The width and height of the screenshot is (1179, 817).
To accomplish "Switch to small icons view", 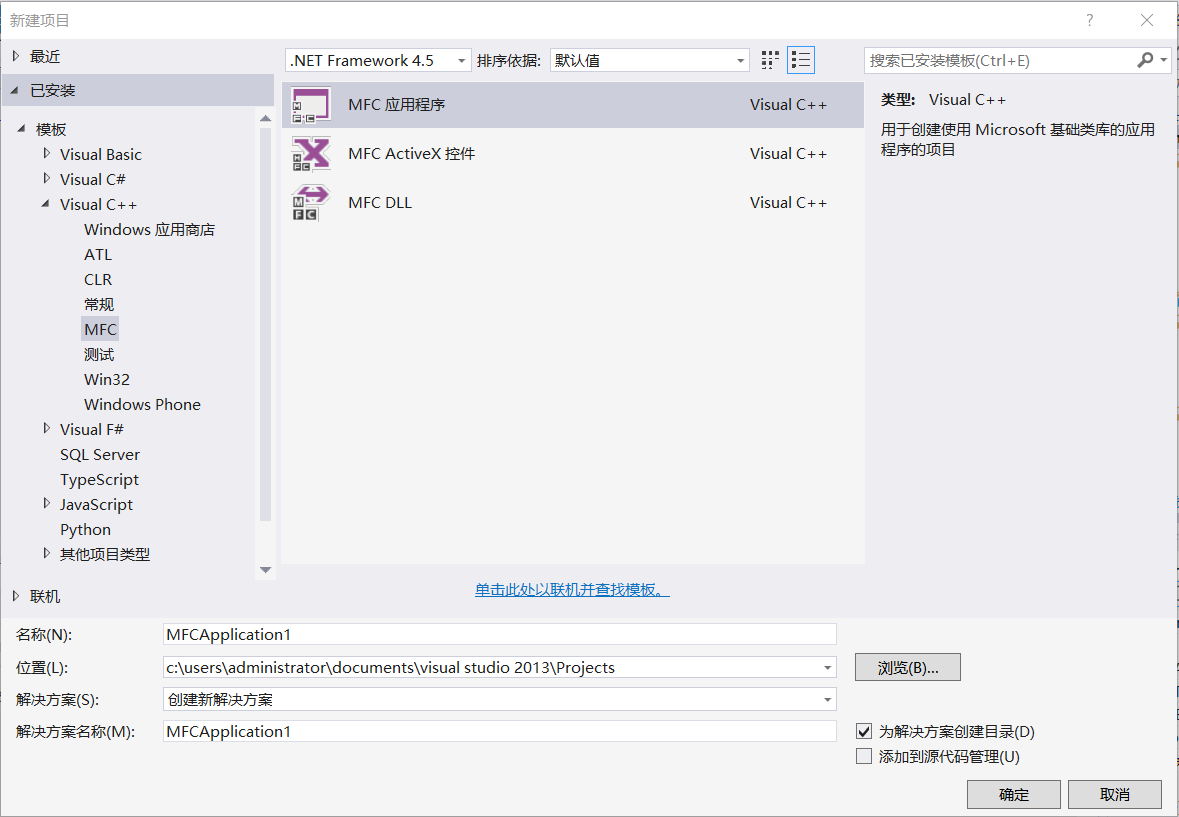I will pyautogui.click(x=770, y=60).
